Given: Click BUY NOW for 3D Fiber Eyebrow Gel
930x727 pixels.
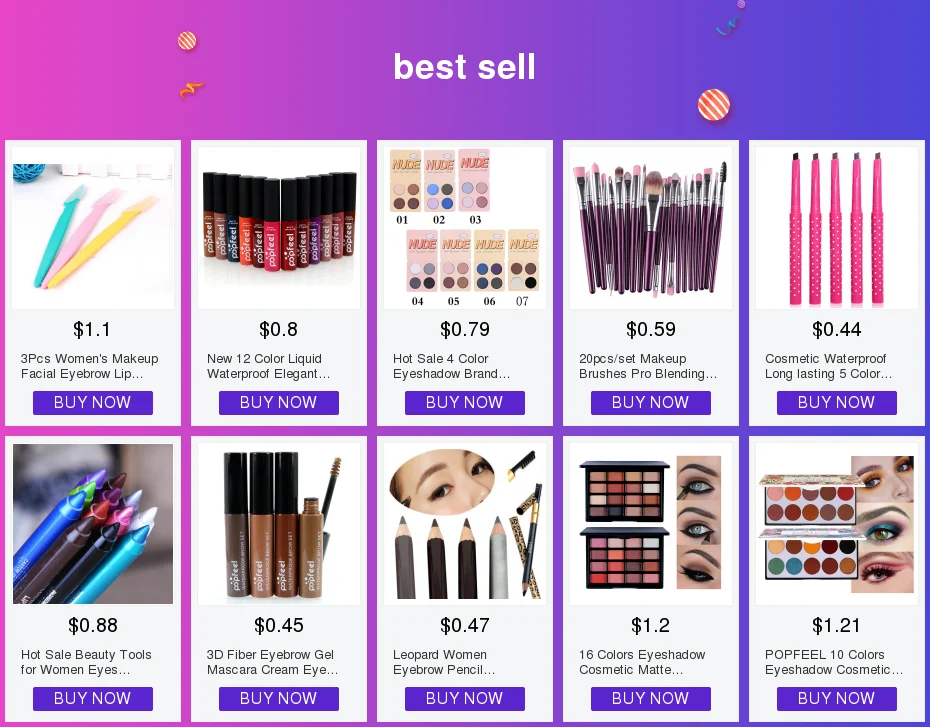Looking at the screenshot, I should pos(279,699).
